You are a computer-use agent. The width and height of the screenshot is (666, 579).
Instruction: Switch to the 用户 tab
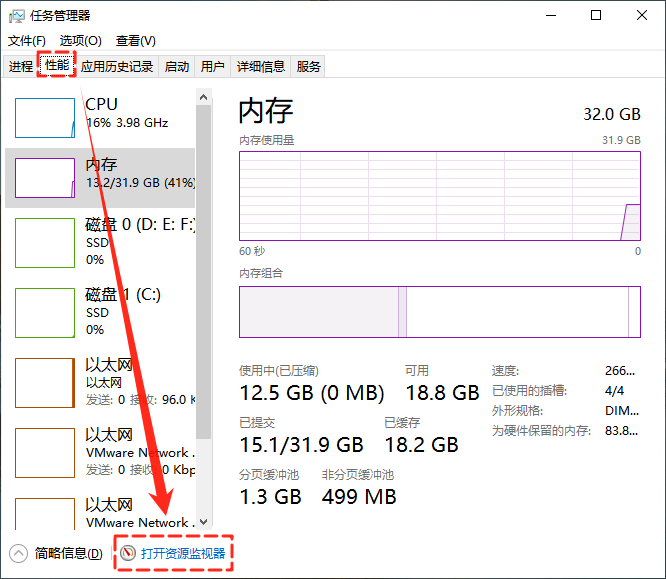[x=212, y=67]
